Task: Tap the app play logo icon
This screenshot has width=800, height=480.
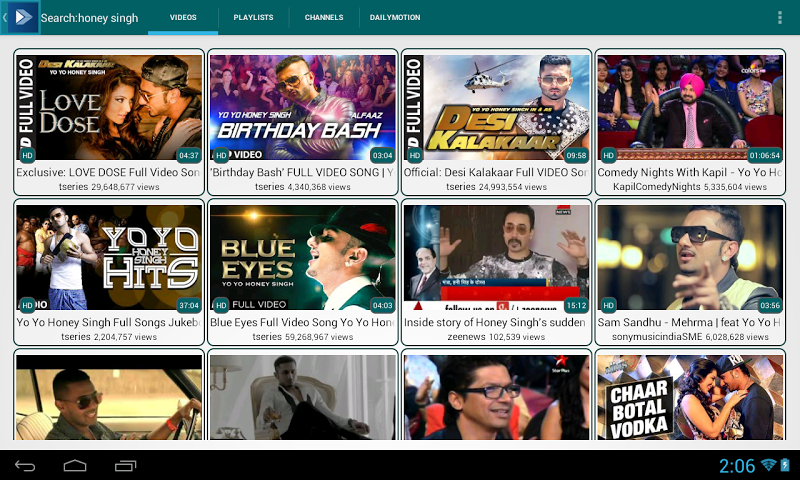Action: pyautogui.click(x=23, y=18)
